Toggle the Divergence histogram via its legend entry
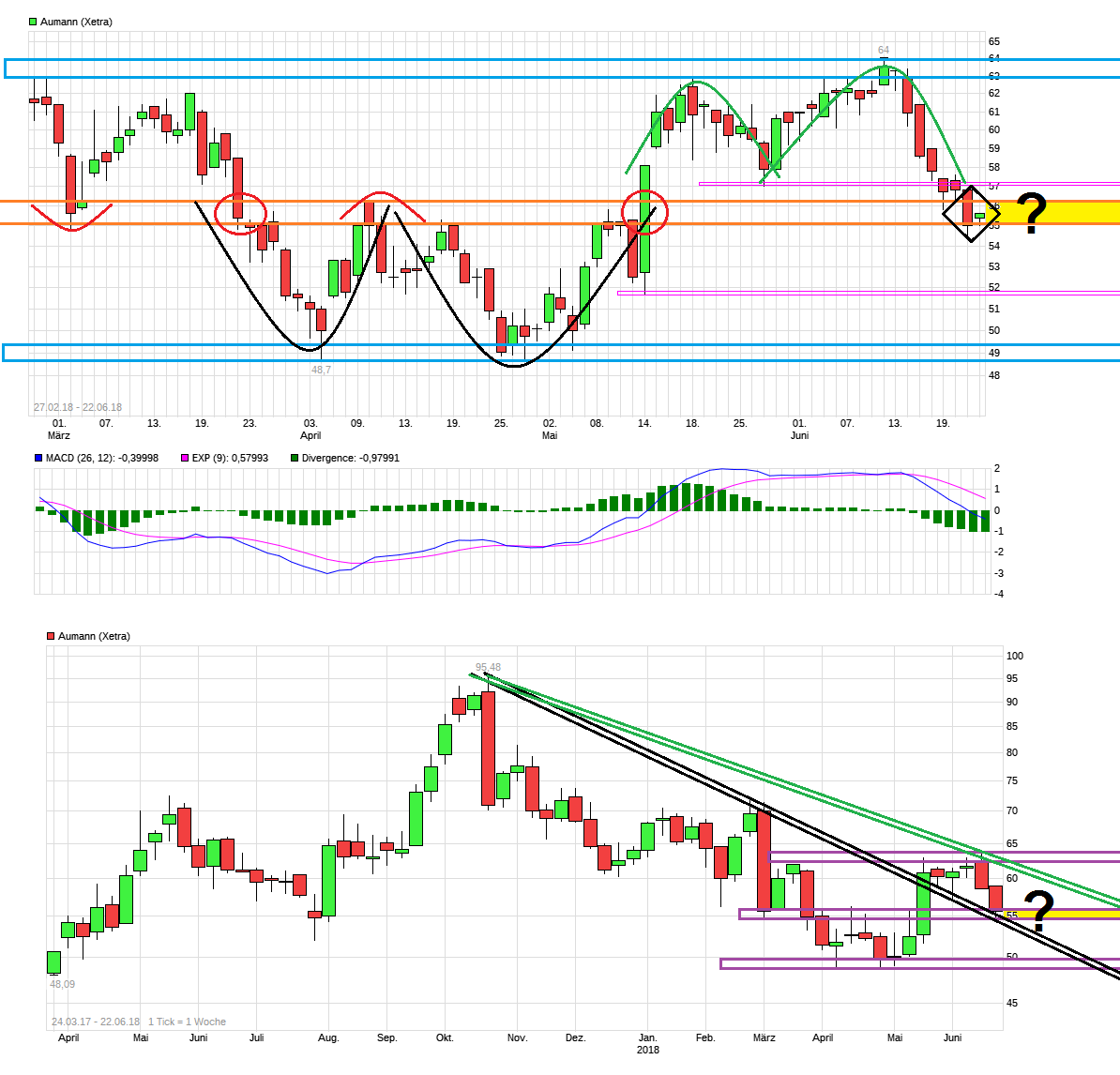The width and height of the screenshot is (1120, 1075). click(352, 457)
